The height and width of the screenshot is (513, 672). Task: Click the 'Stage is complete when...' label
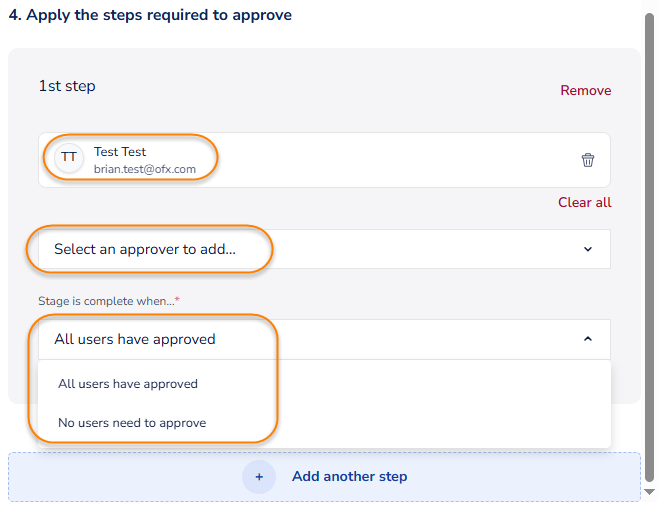coord(105,300)
